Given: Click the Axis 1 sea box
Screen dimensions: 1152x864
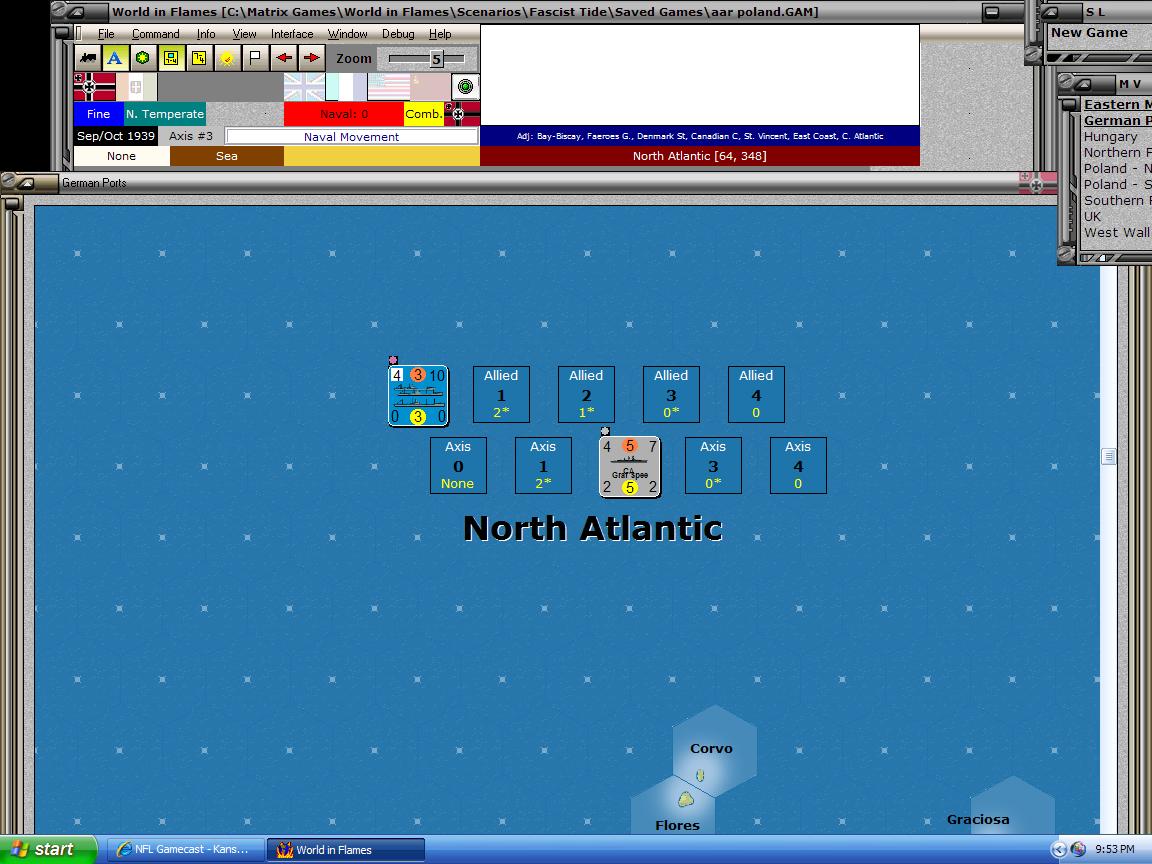Looking at the screenshot, I should point(543,466).
